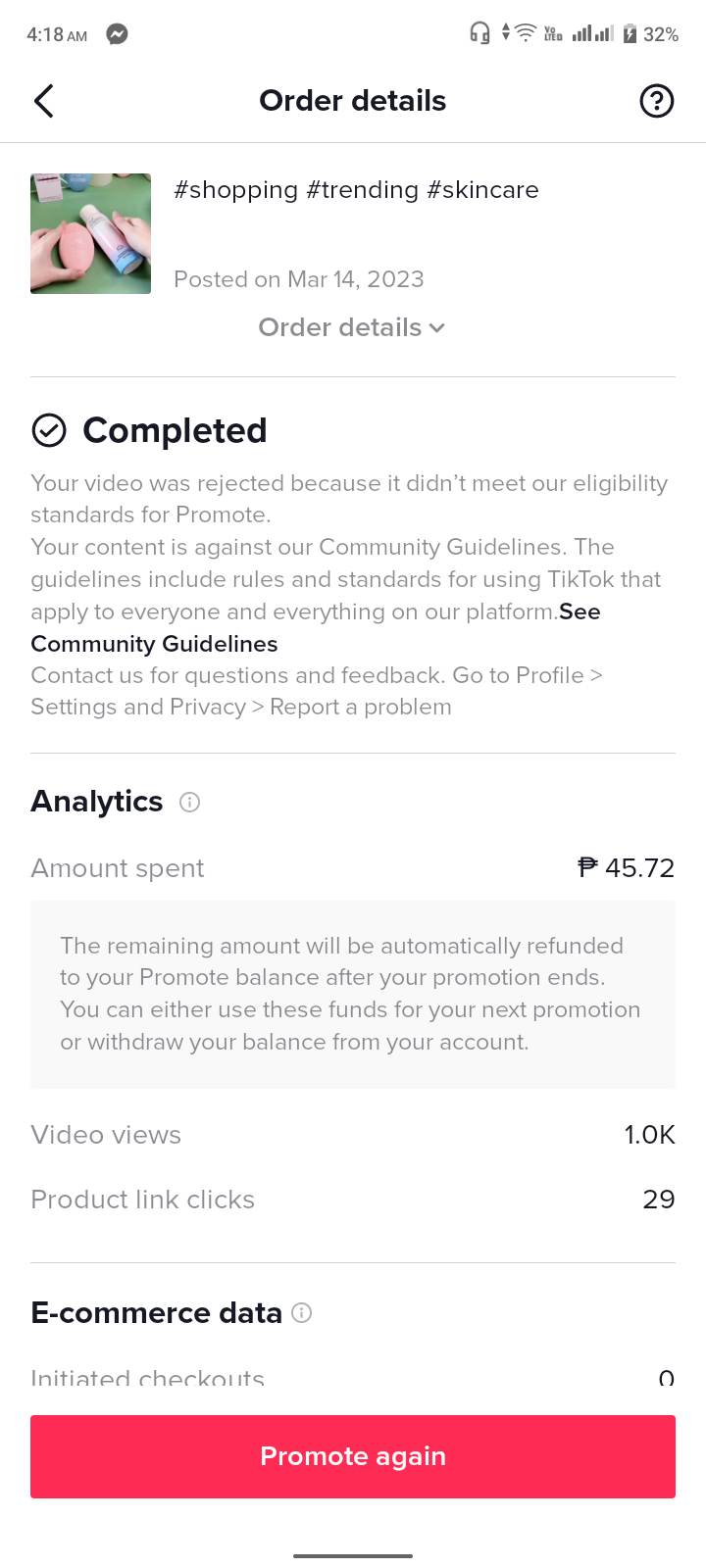Tap the Product link clicks row
Image resolution: width=706 pixels, height=1568 pixels.
click(x=353, y=1200)
